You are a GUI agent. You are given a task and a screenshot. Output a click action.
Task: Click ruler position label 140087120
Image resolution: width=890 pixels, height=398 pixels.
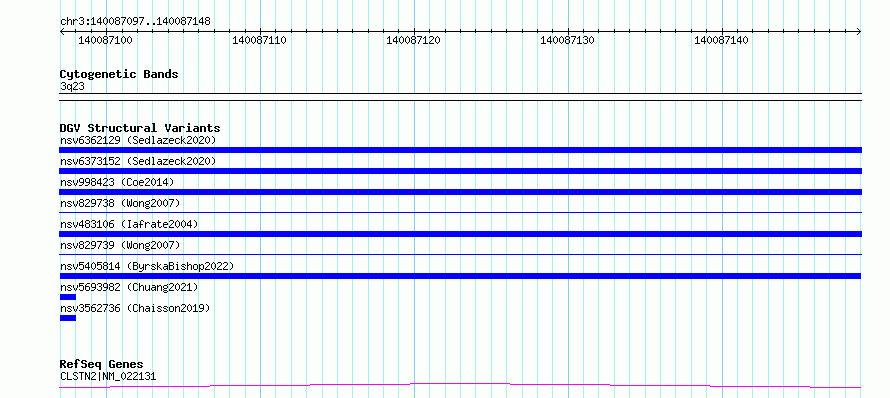413,41
